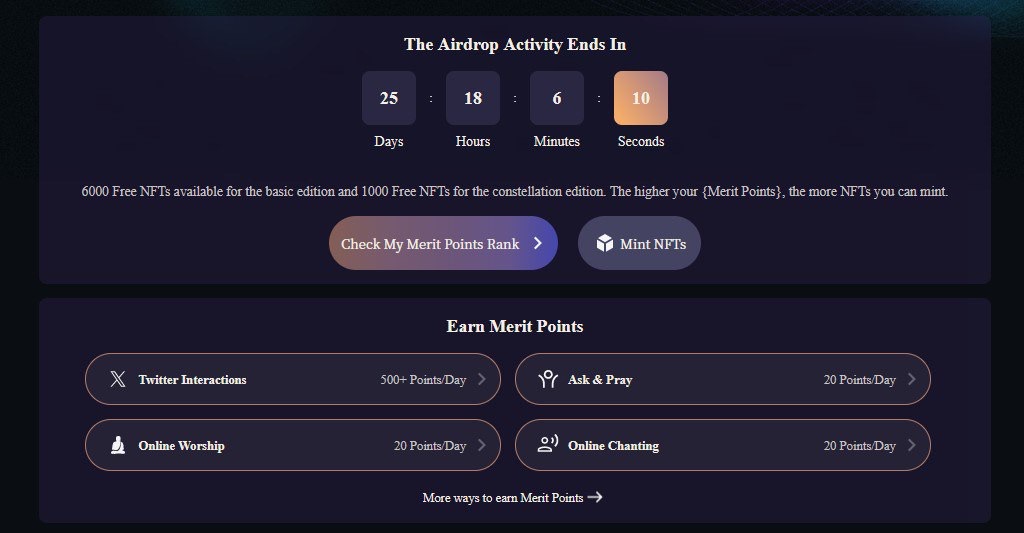Click the Online Chanting speaking person icon
1024x533 pixels.
coord(547,445)
